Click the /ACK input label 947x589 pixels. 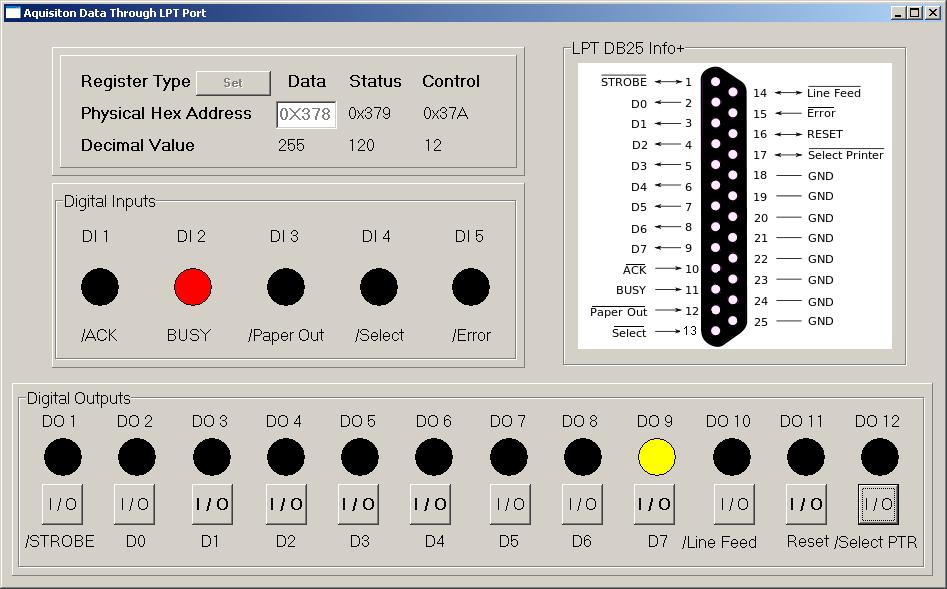point(99,335)
